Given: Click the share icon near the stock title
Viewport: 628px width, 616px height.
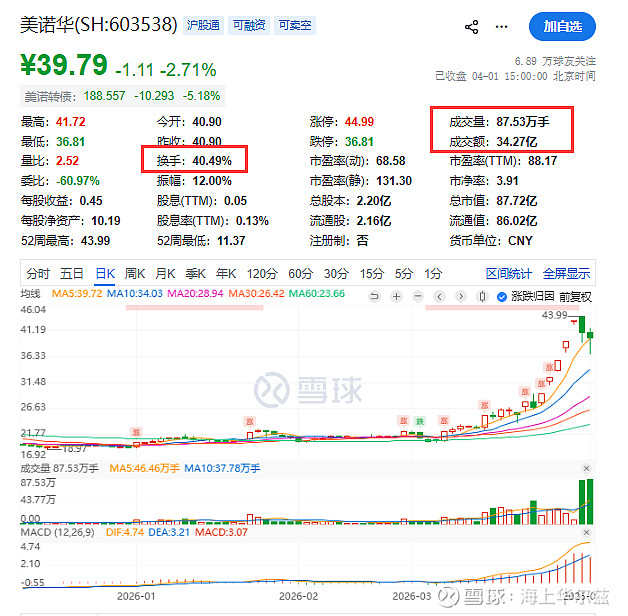Looking at the screenshot, I should [x=471, y=27].
